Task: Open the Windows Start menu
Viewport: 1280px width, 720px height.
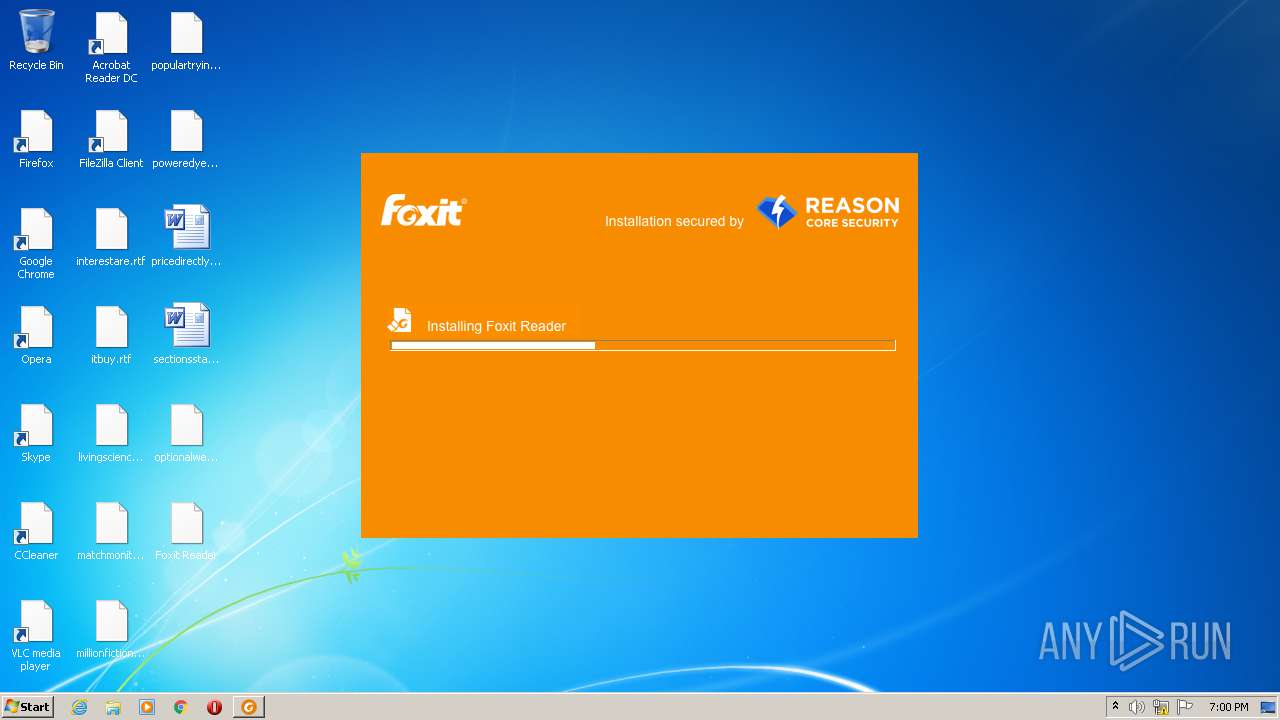Action: point(27,706)
